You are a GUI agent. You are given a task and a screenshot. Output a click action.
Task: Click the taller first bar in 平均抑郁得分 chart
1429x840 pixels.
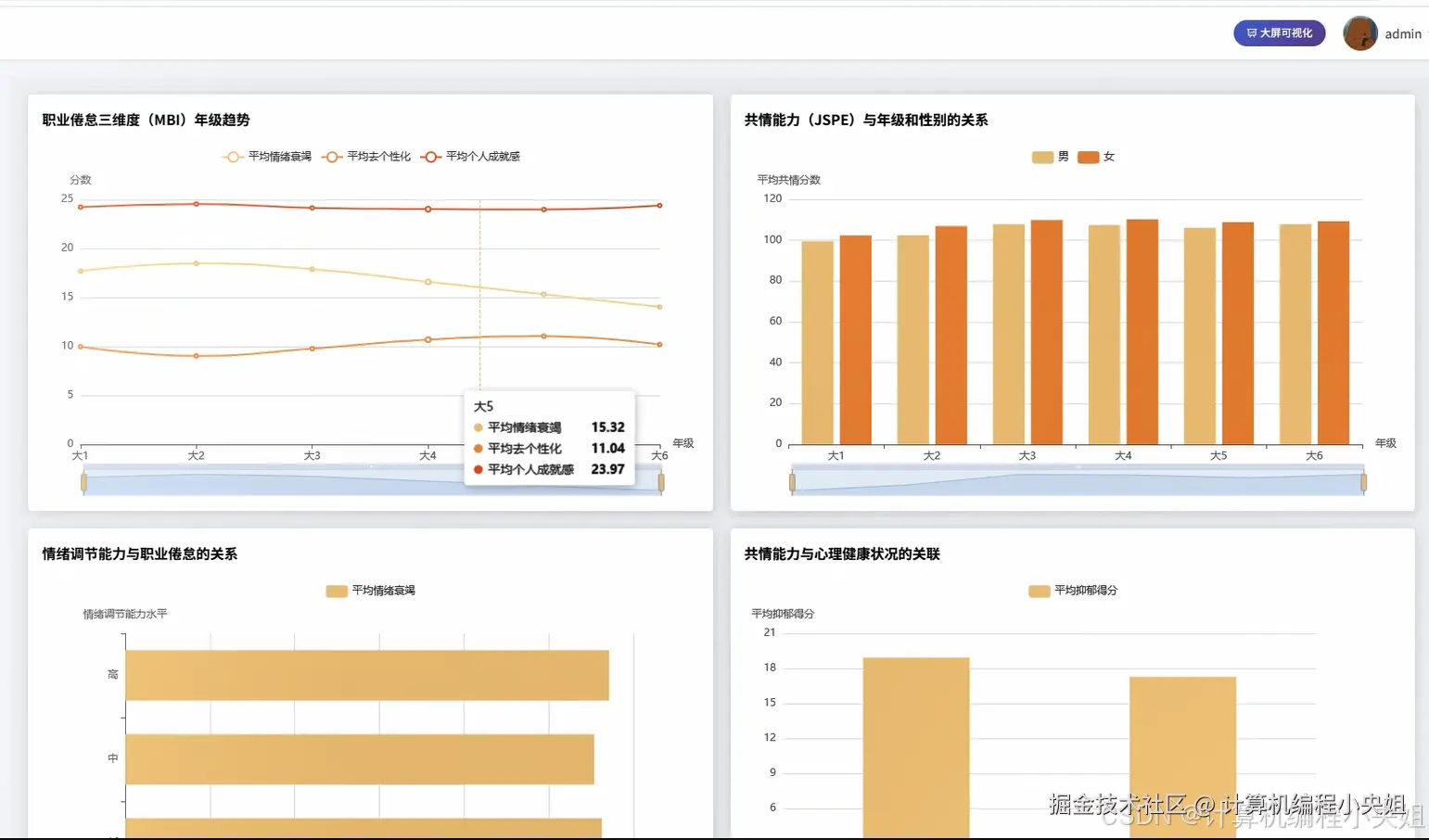pyautogui.click(x=916, y=748)
